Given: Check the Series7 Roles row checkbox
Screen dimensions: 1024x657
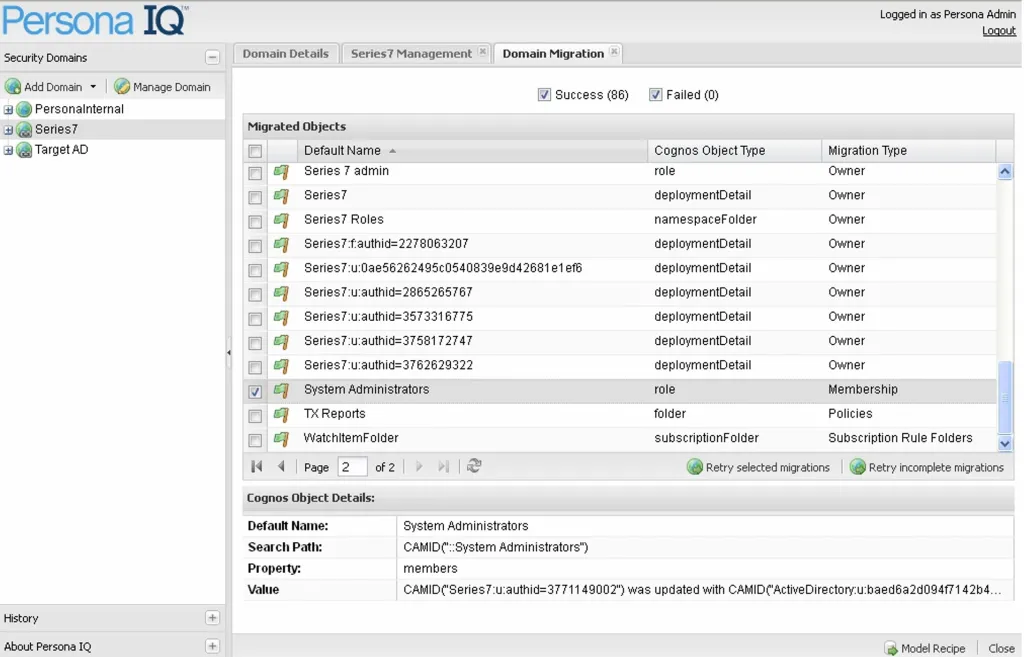Looking at the screenshot, I should coord(255,221).
